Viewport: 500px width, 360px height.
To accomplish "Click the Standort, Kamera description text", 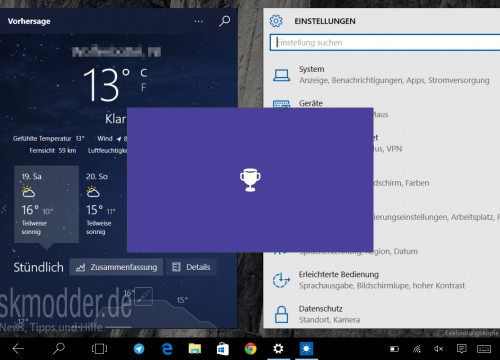I will (329, 320).
